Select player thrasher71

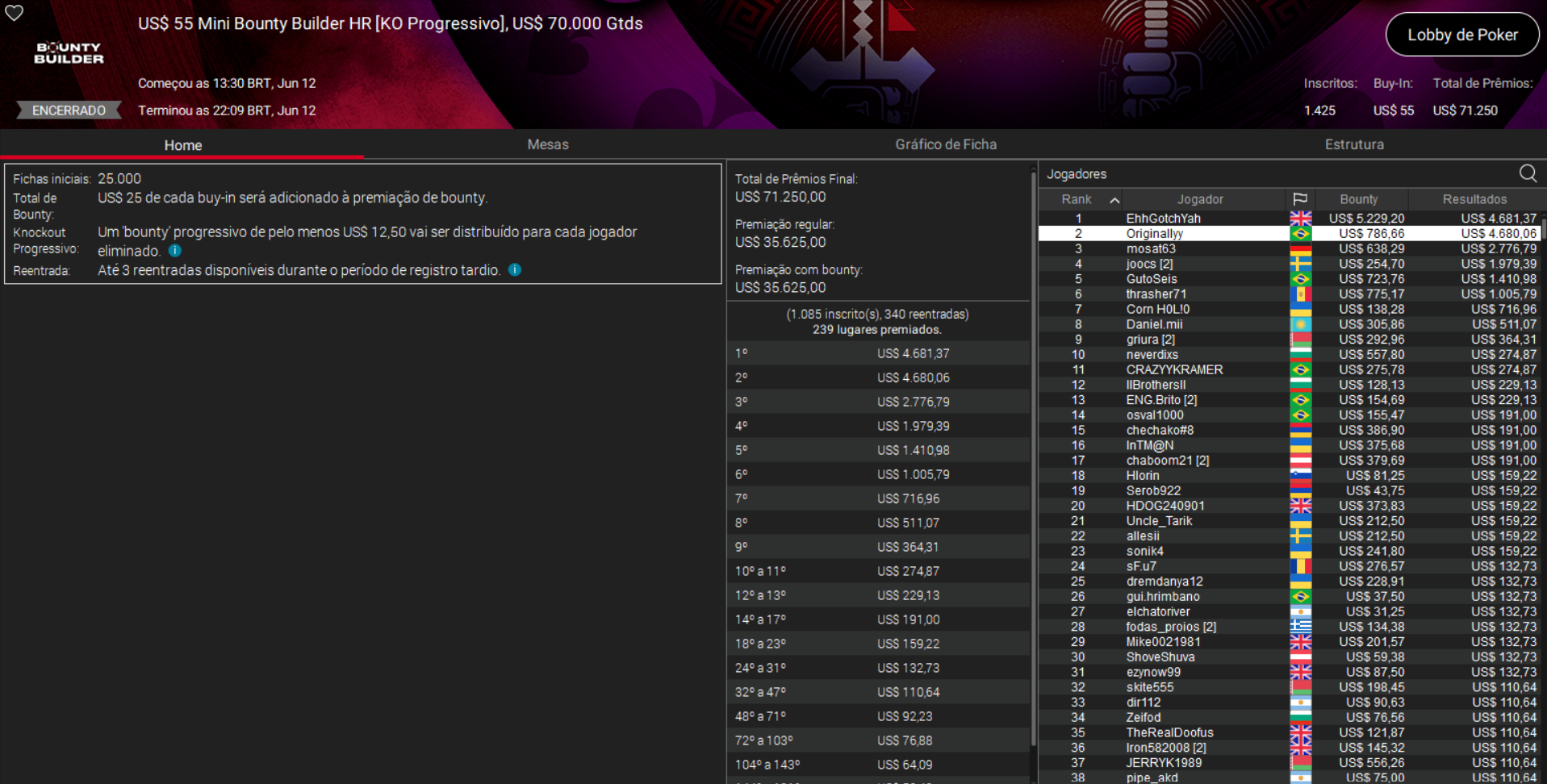1156,294
